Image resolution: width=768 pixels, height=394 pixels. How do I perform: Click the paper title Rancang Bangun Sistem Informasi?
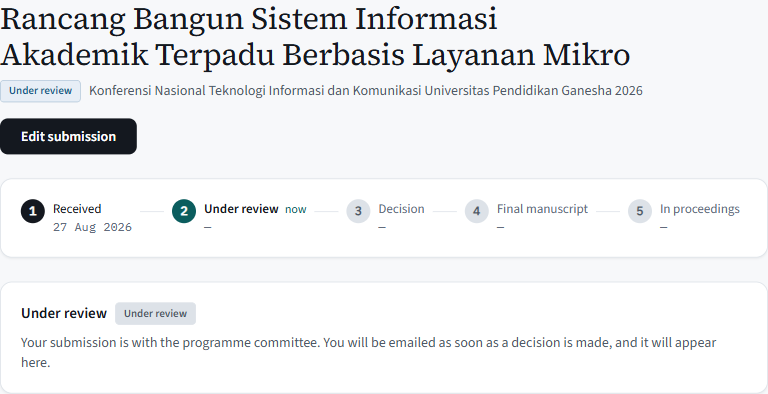tap(315, 37)
